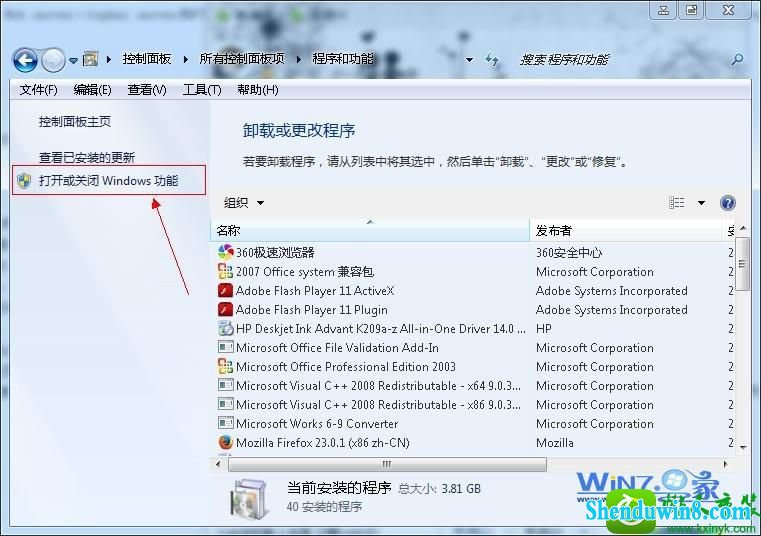Click Adobe Systems Incorporated for ActiveX row
Image resolution: width=761 pixels, height=536 pixels.
612,290
